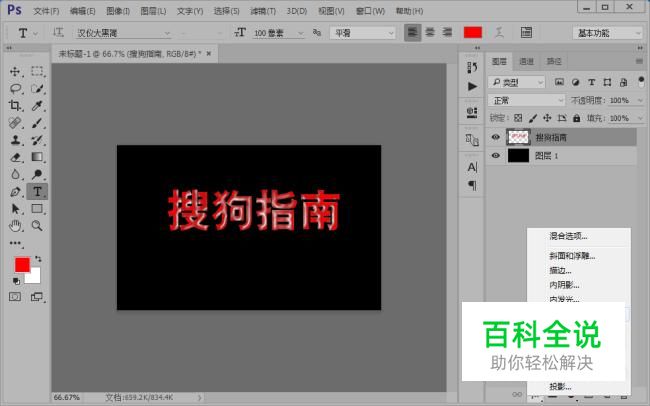Select the Gradient tool

[x=37, y=157]
